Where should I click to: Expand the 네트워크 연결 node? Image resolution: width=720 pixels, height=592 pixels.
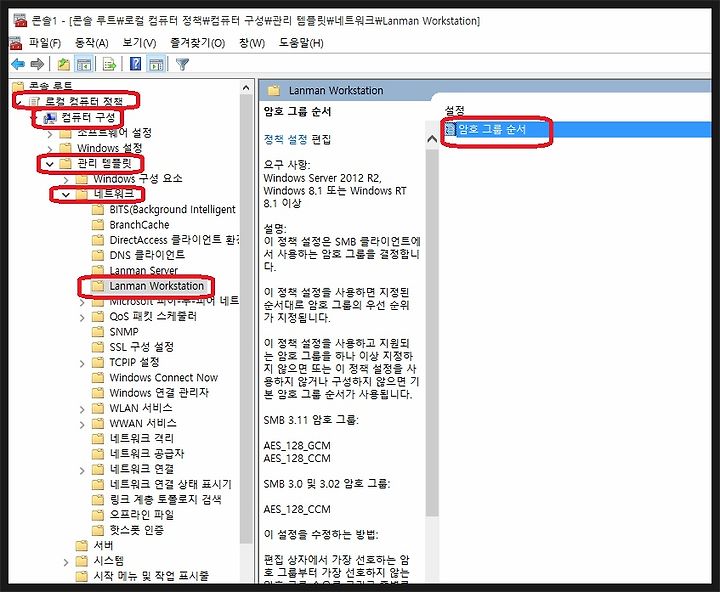click(82, 470)
